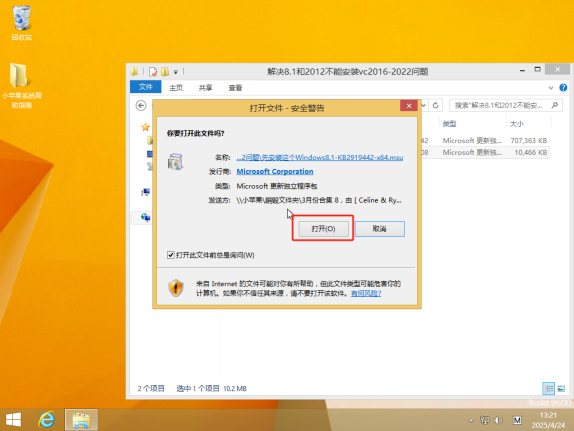Click the quick access properties icon in title bar
The height and width of the screenshot is (431, 574).
[x=153, y=71]
